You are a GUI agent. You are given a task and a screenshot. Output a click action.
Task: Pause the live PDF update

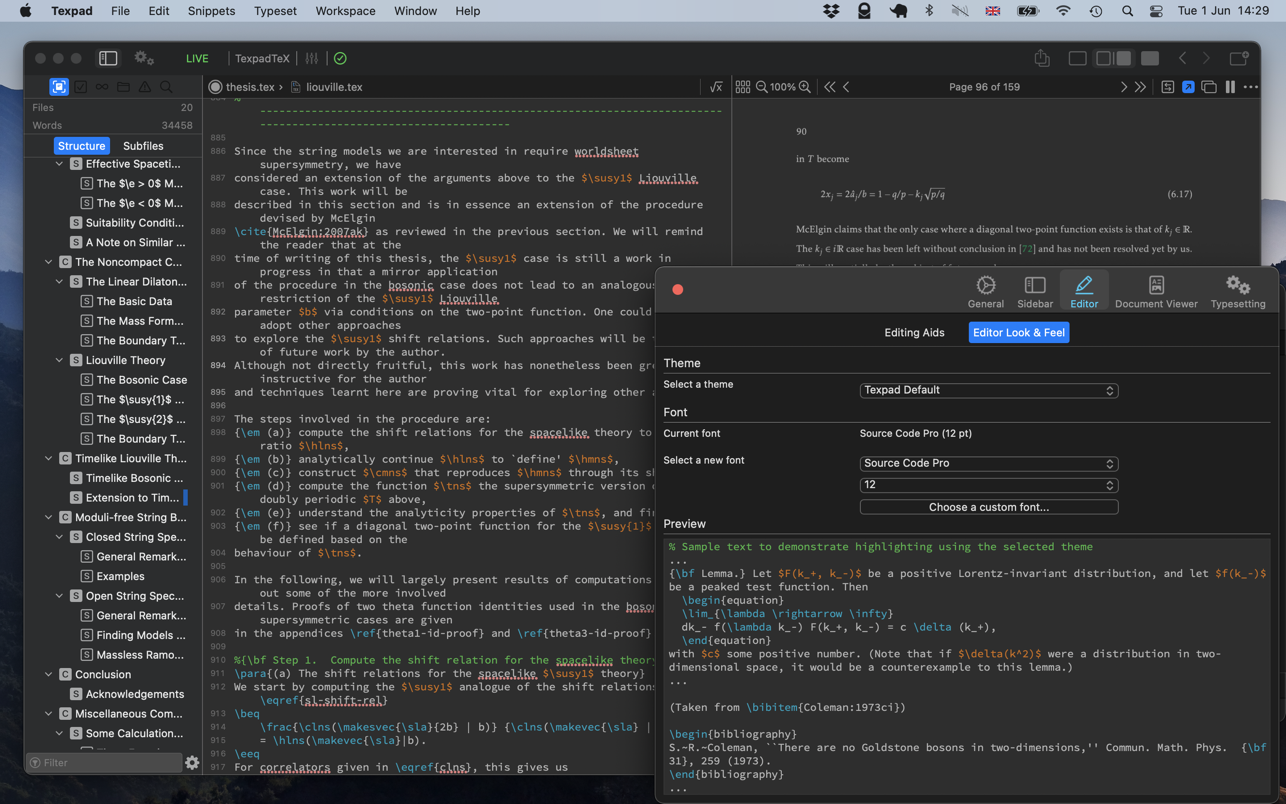click(x=1230, y=87)
